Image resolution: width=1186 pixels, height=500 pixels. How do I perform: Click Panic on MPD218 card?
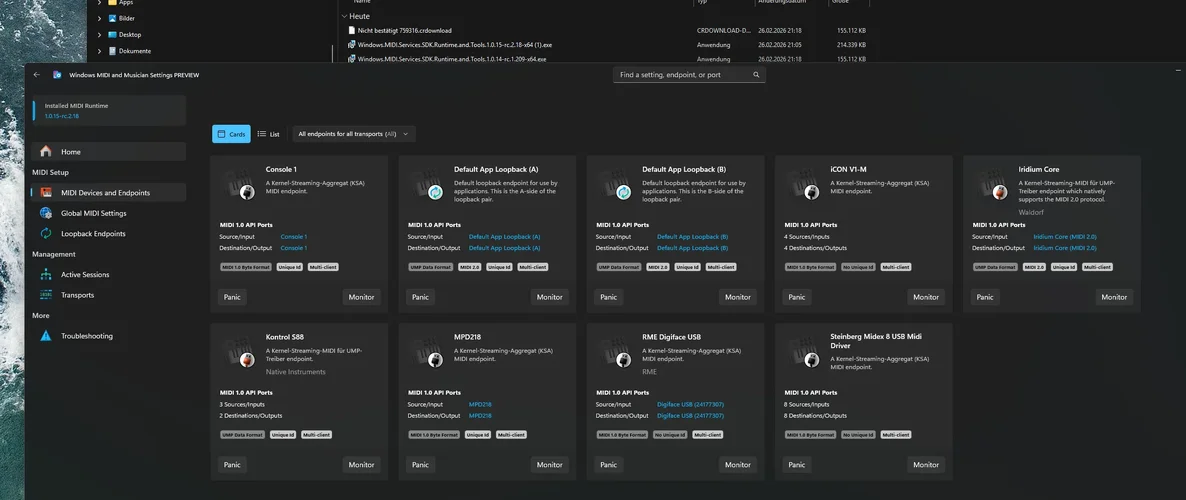pos(421,464)
